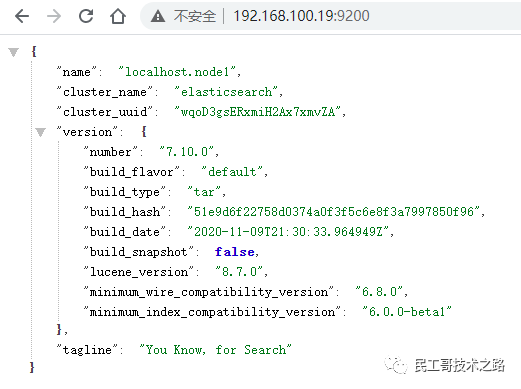Click the "build_flavor" key
The height and width of the screenshot is (389, 521).
[131, 172]
